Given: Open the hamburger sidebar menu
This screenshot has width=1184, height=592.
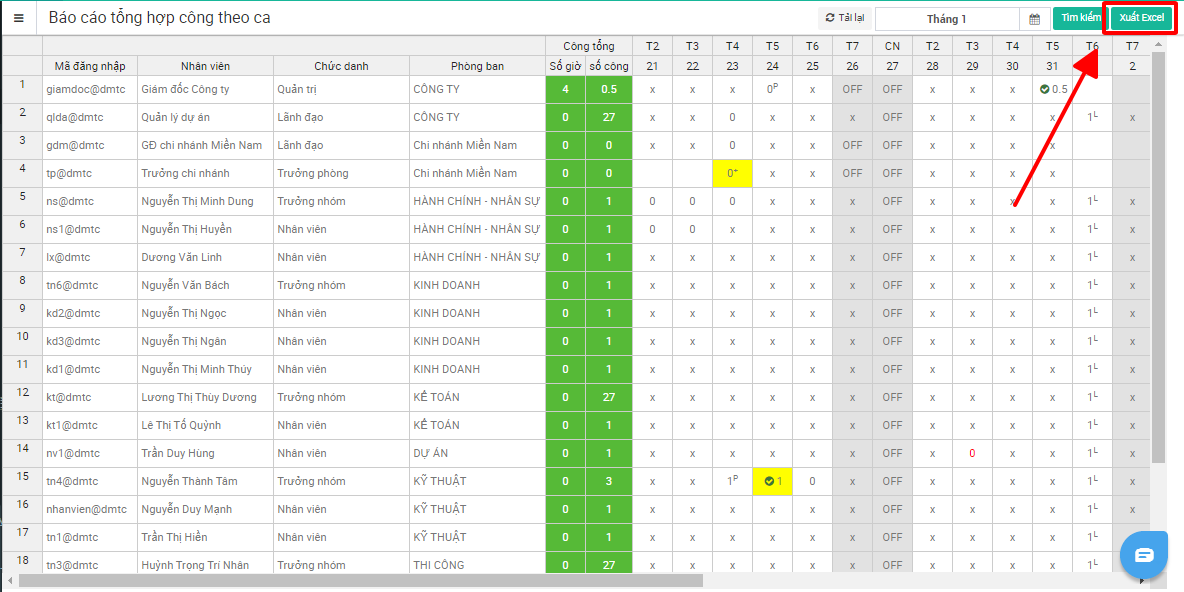Looking at the screenshot, I should click(18, 18).
